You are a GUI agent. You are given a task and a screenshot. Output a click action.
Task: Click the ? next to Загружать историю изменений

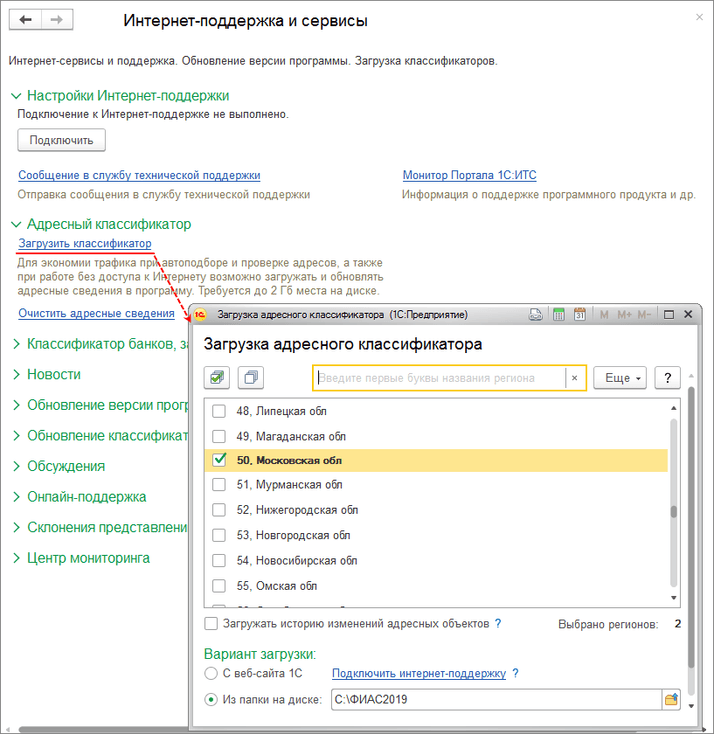[498, 624]
